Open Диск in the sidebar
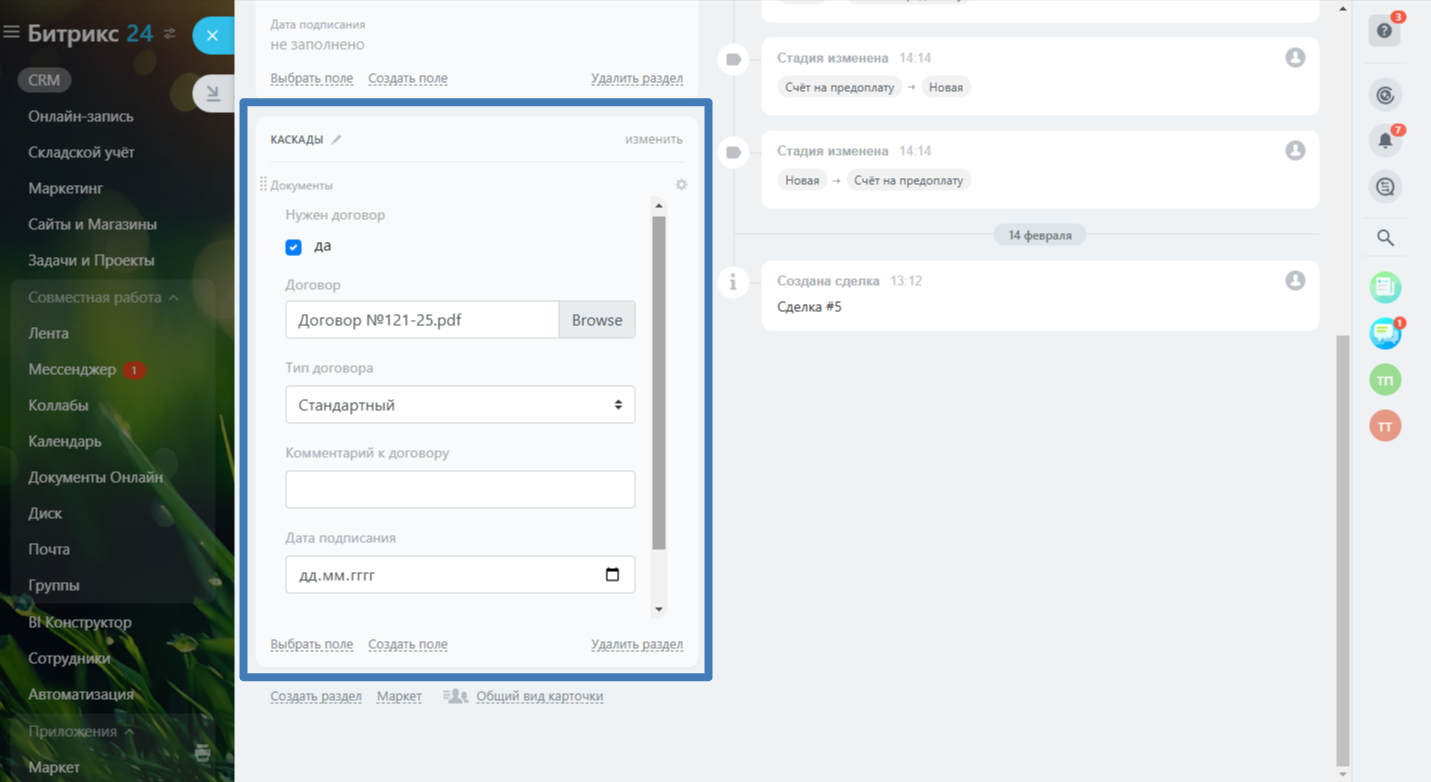 tap(45, 513)
